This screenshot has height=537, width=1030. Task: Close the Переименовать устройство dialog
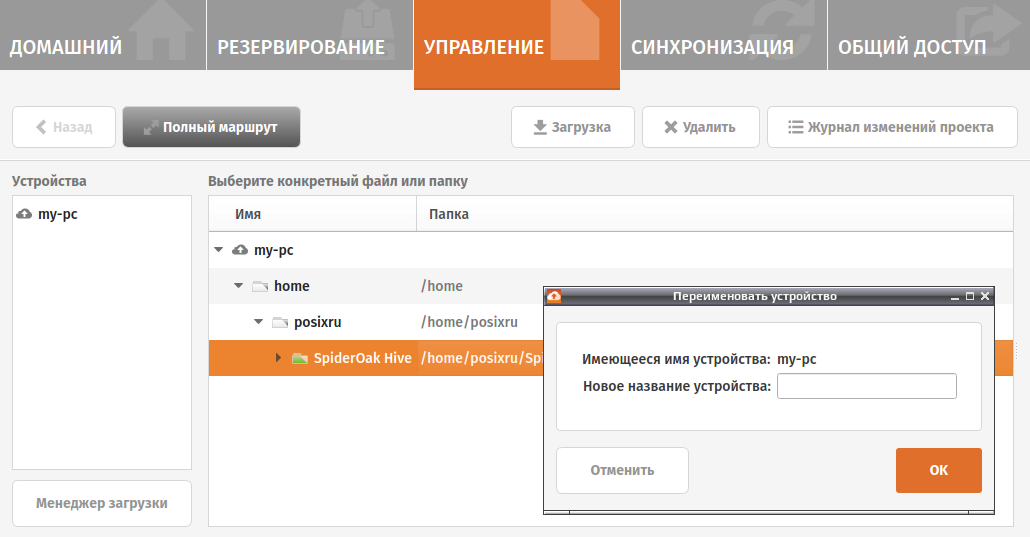point(985,296)
